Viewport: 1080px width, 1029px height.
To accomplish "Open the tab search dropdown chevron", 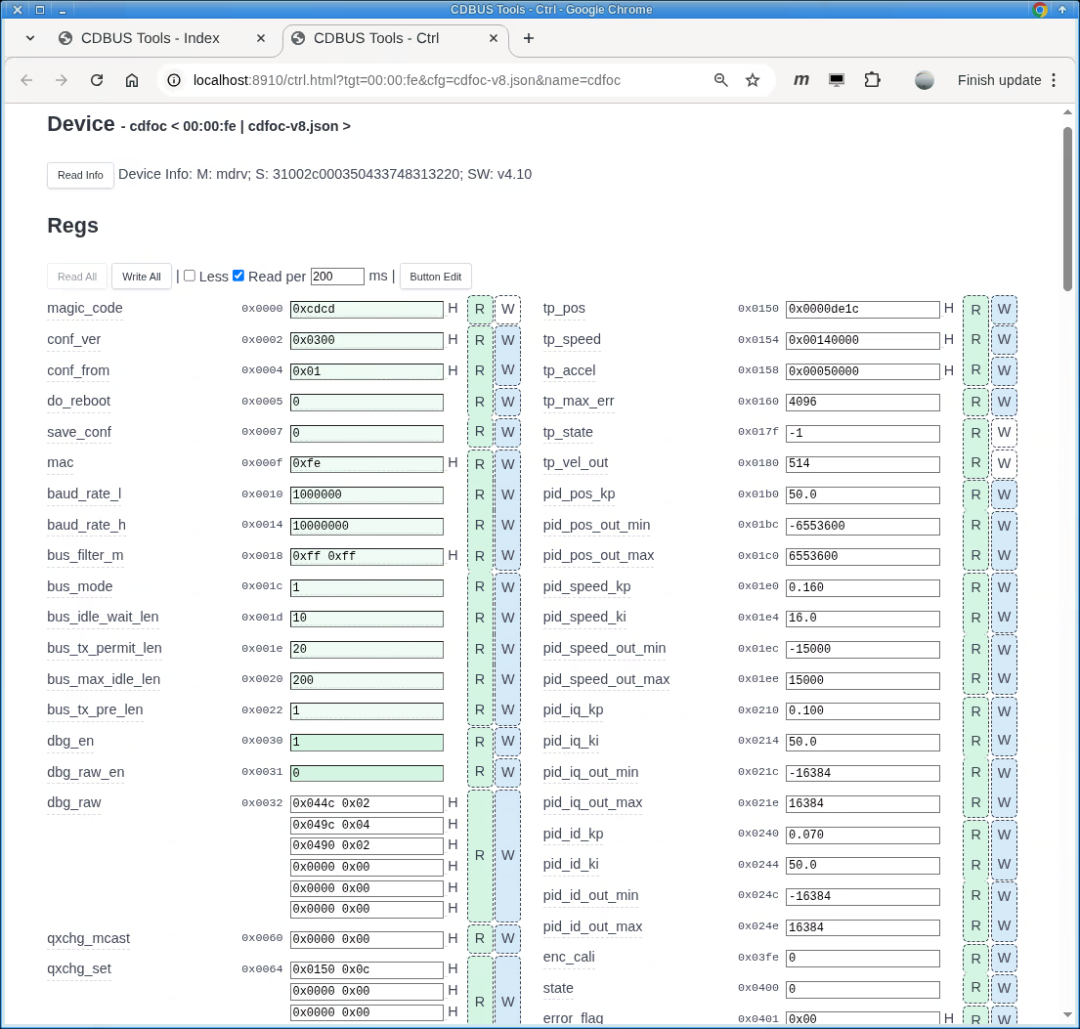I will (x=30, y=38).
